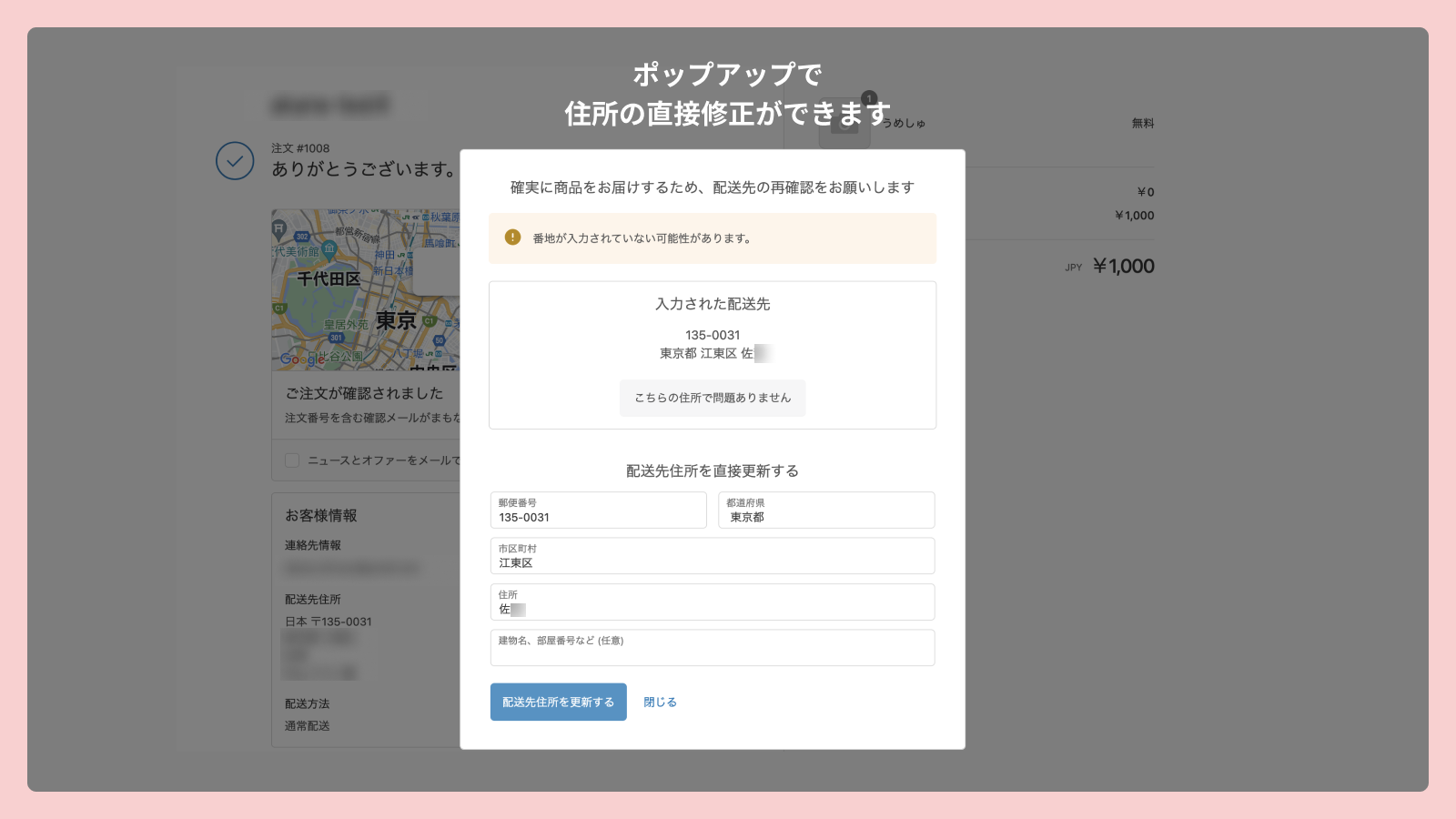Click the 閉じる link to dismiss the popup
1456x819 pixels.
(x=659, y=702)
